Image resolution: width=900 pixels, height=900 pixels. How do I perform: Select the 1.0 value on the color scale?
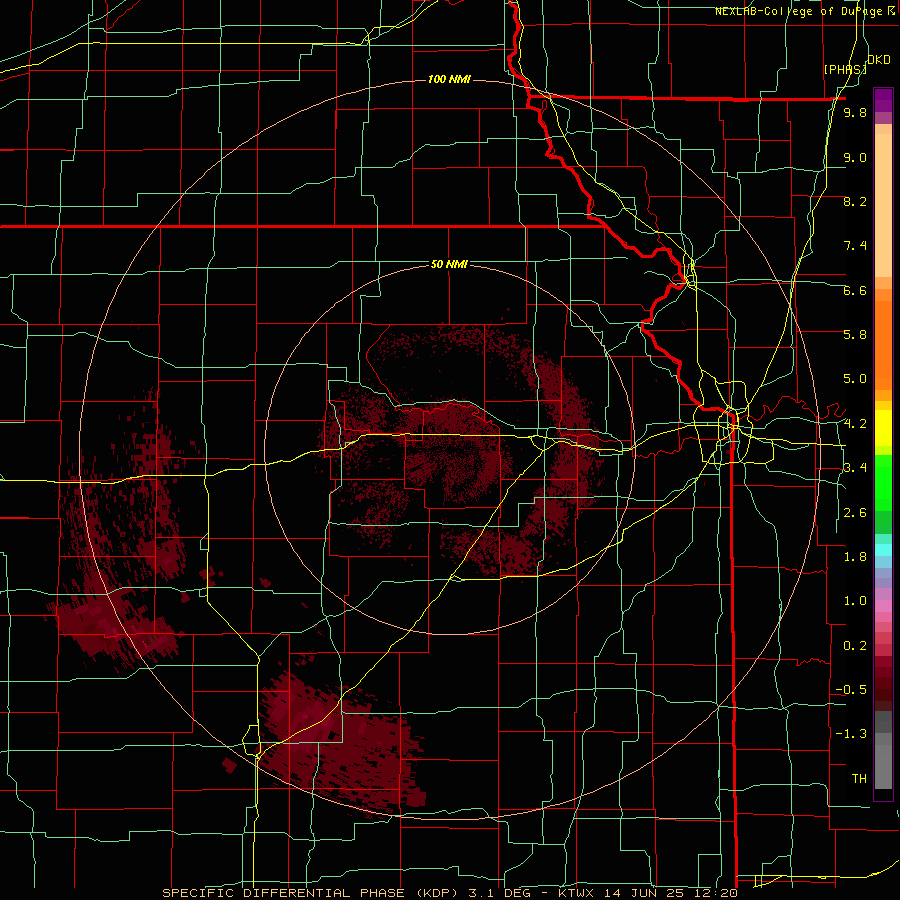pyautogui.click(x=855, y=601)
